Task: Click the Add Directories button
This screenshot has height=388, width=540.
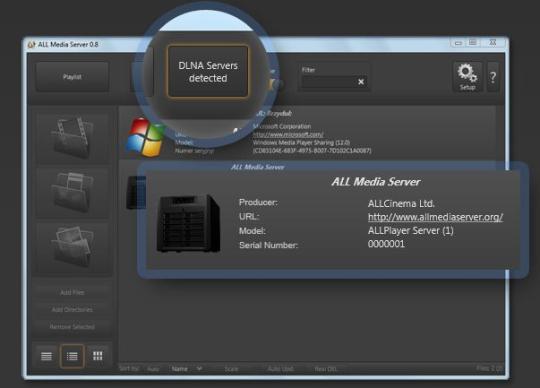Action: (72, 310)
